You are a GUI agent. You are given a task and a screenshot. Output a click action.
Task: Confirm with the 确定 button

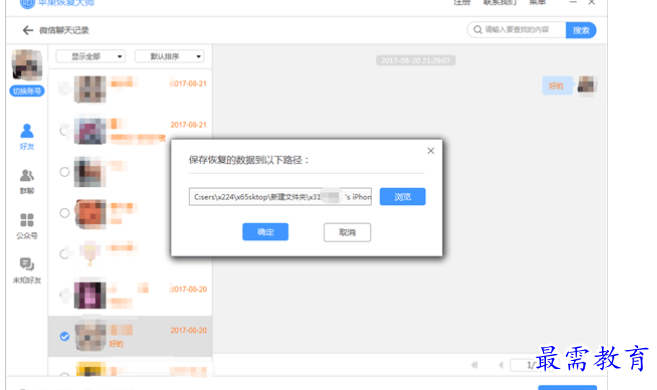pos(265,232)
